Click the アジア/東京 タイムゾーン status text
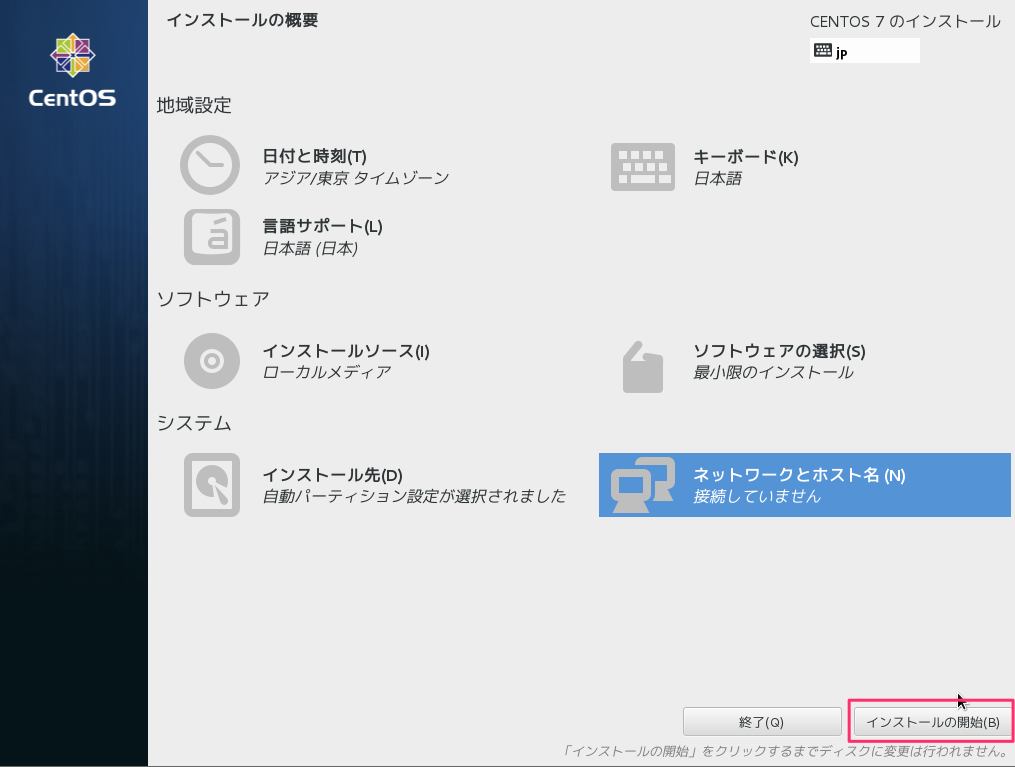The width and height of the screenshot is (1015, 767). pos(355,178)
